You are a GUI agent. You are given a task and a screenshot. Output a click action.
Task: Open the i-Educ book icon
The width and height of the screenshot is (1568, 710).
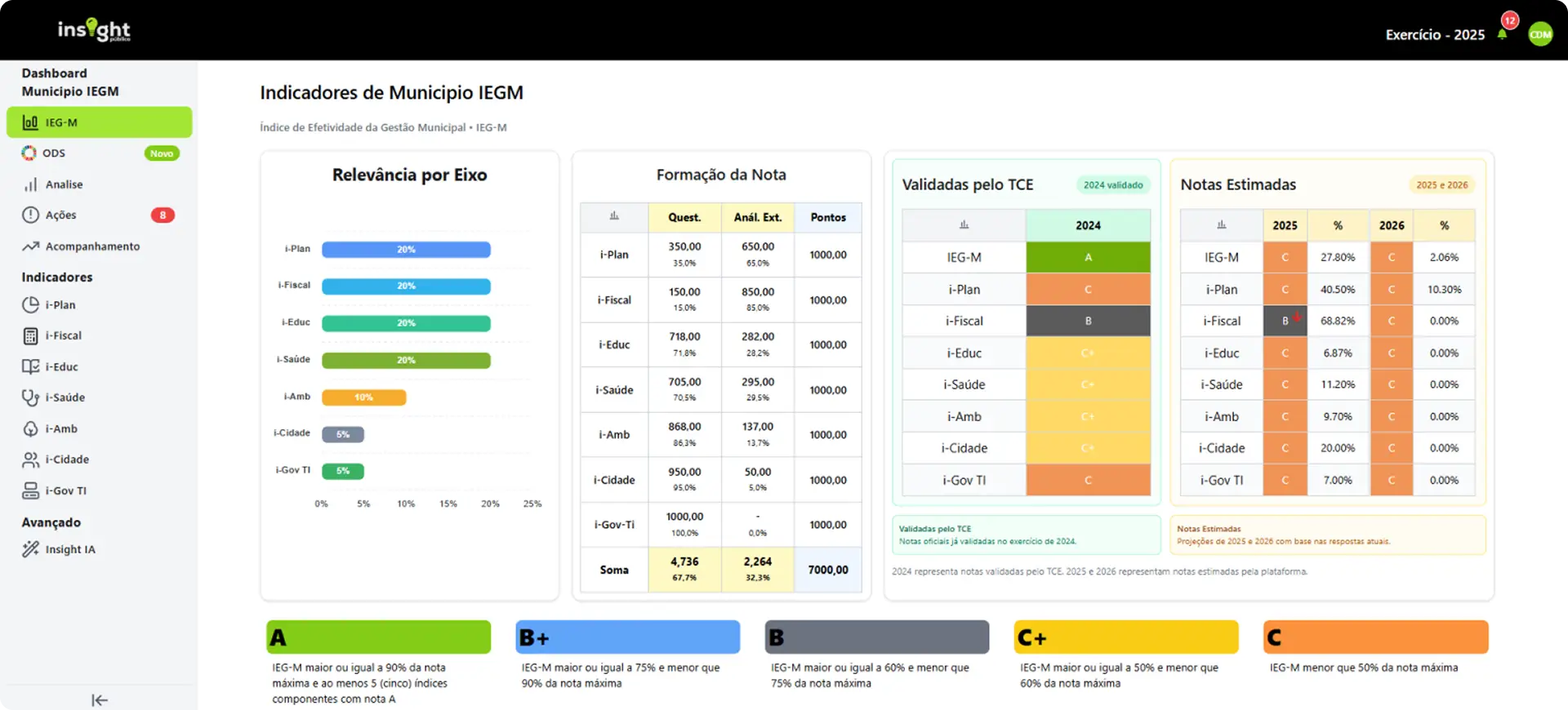tap(30, 366)
